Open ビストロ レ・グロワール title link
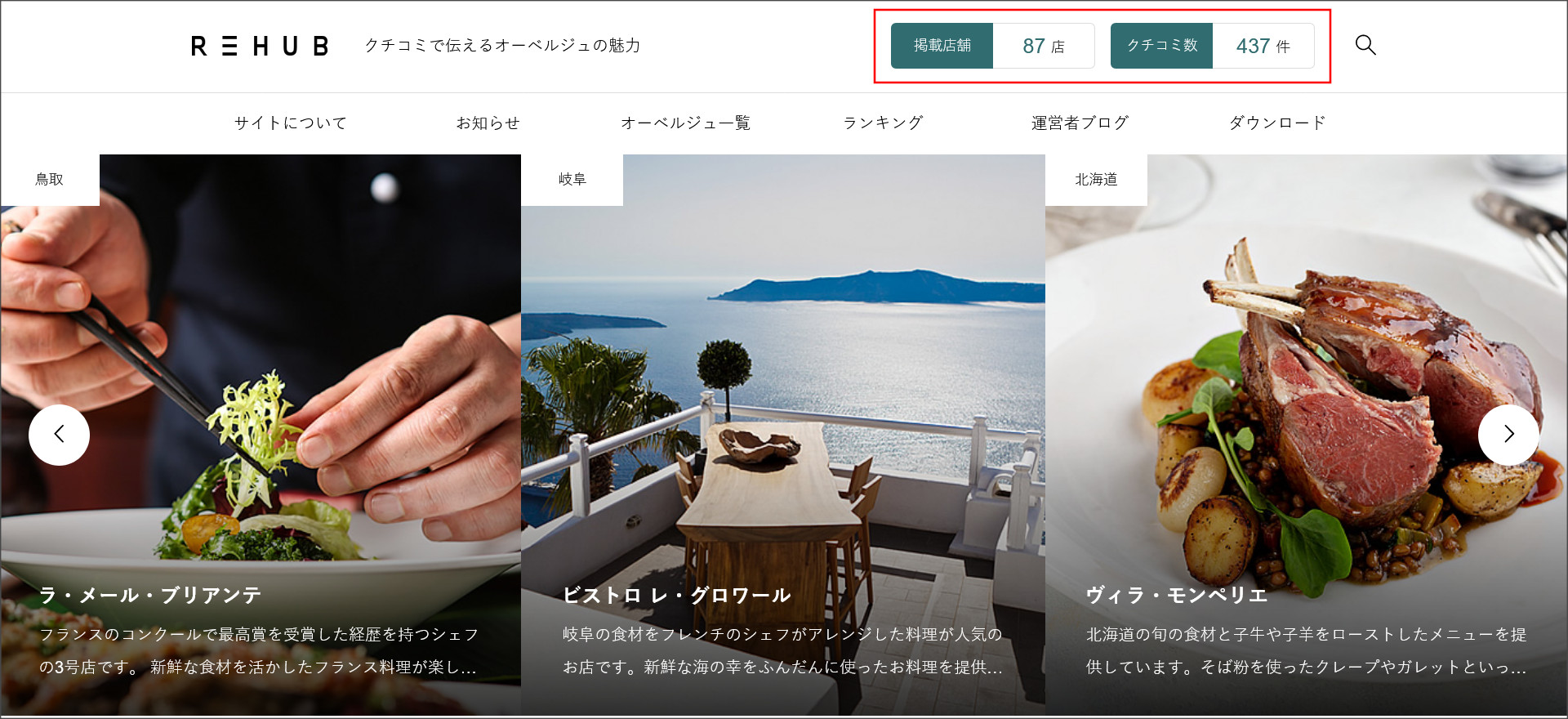Screen dimensions: 1568x719 677,595
